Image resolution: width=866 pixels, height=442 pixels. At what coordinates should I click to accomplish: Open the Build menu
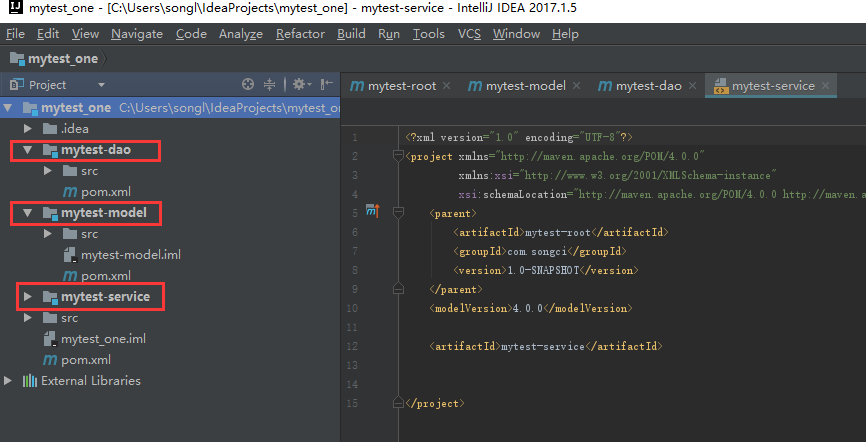coord(351,34)
